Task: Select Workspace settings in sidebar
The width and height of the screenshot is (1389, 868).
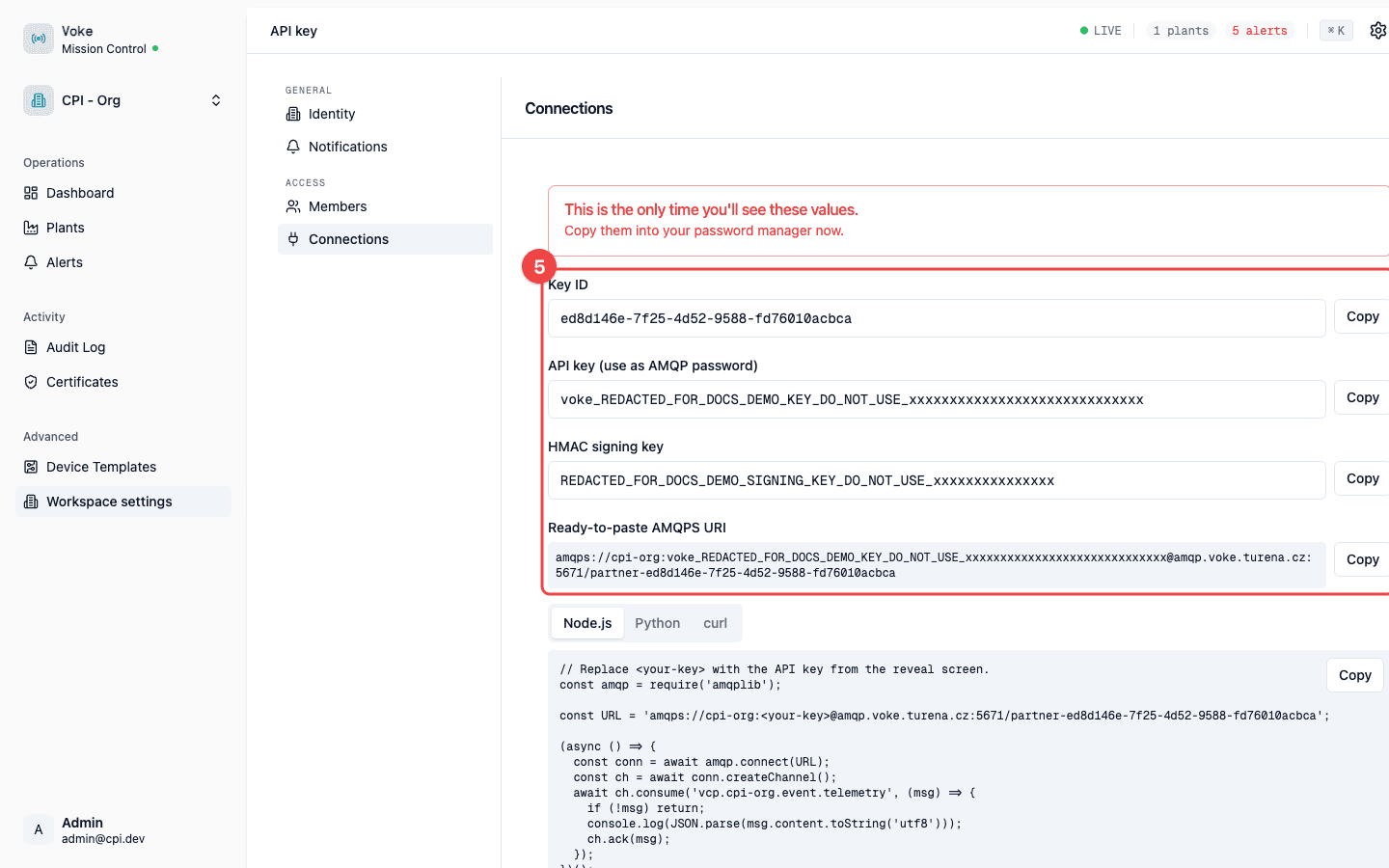Action: pyautogui.click(x=123, y=502)
